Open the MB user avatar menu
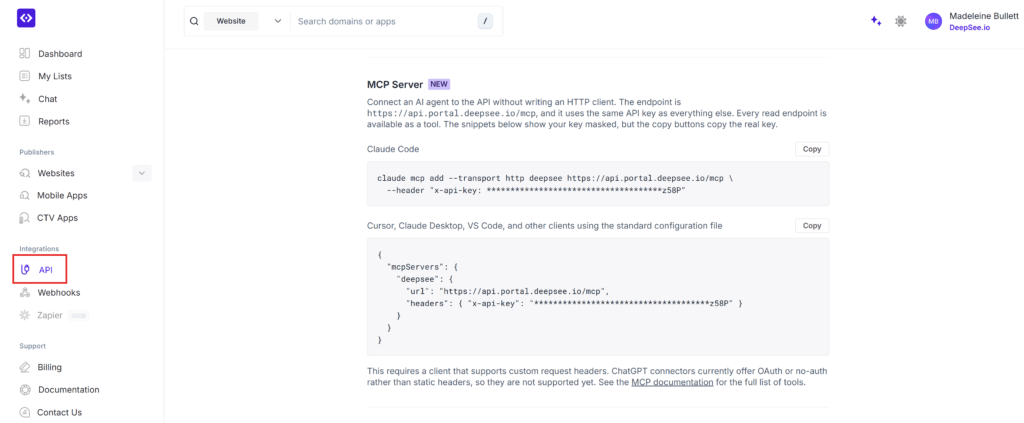Screen dimensions: 1024x423 (933, 21)
